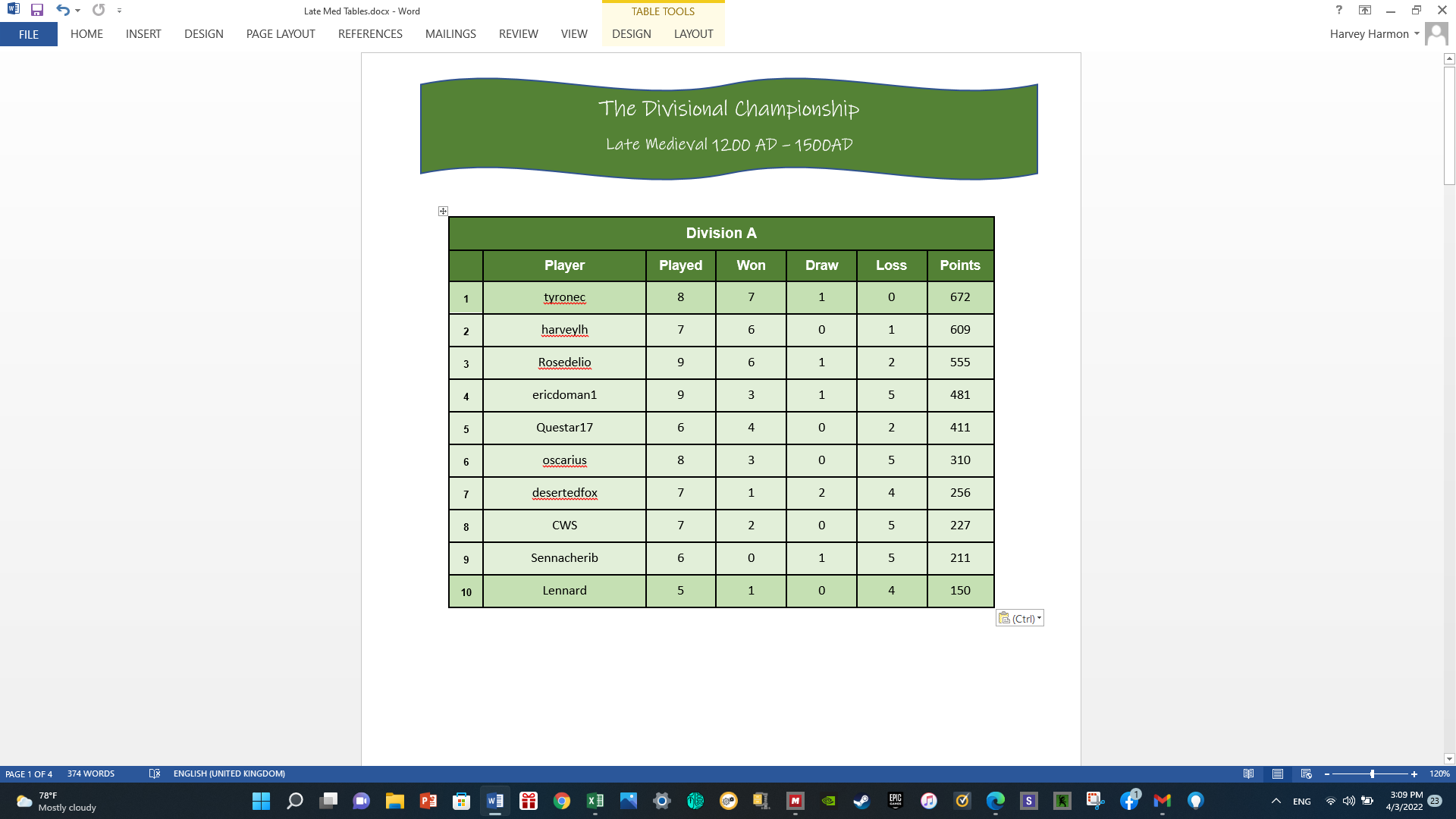Switch to the HOME ribbon tab

(x=86, y=34)
